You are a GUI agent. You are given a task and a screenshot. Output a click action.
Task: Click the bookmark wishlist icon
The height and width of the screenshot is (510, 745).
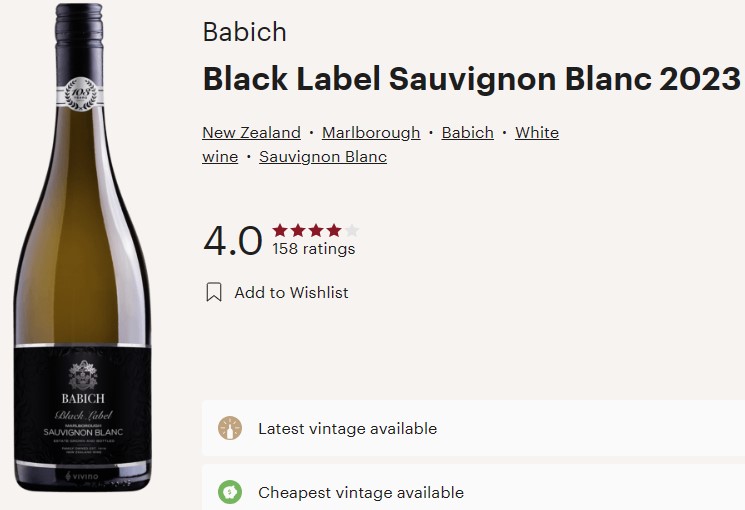click(214, 292)
